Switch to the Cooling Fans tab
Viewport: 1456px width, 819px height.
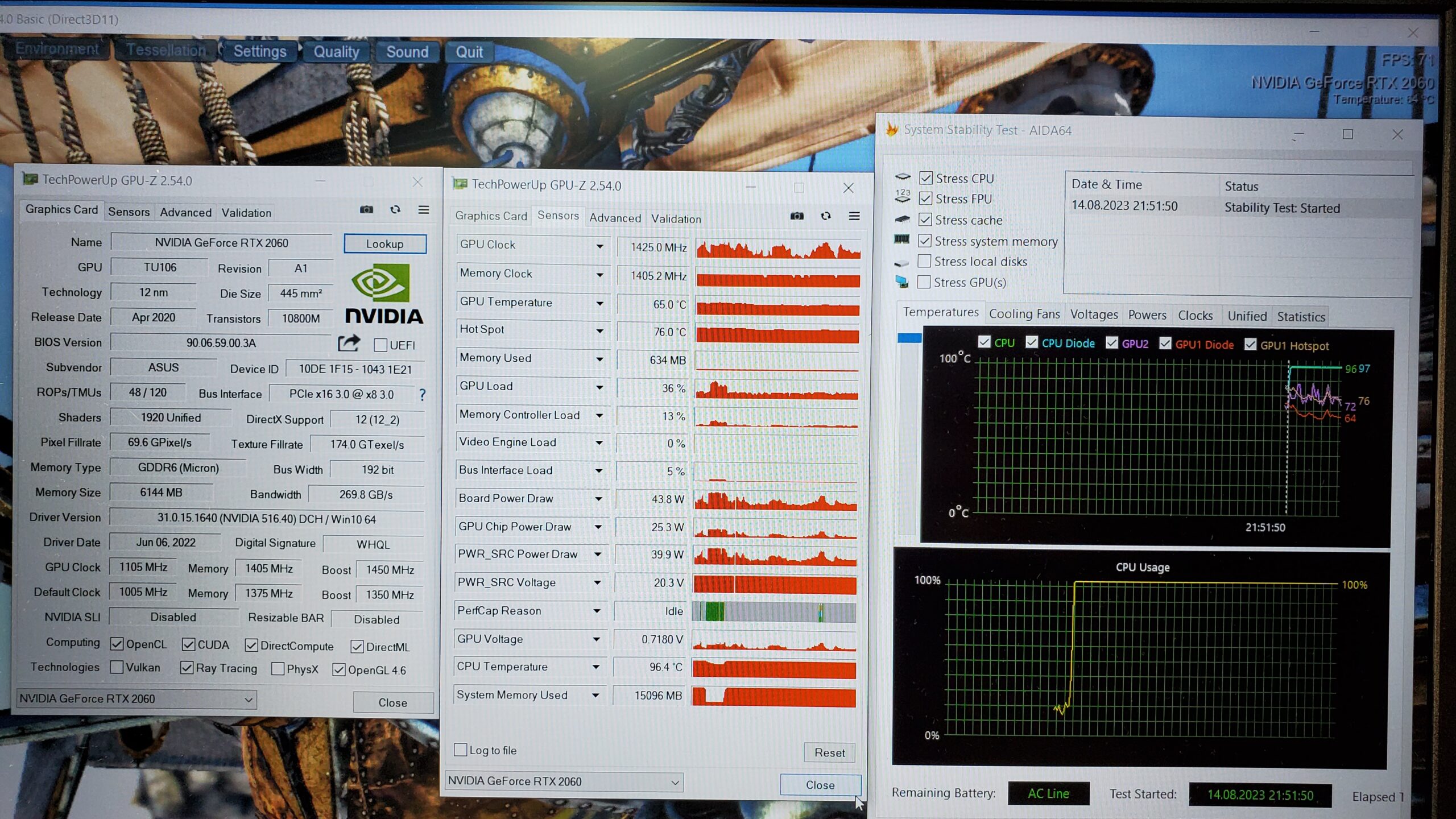pyautogui.click(x=1024, y=314)
